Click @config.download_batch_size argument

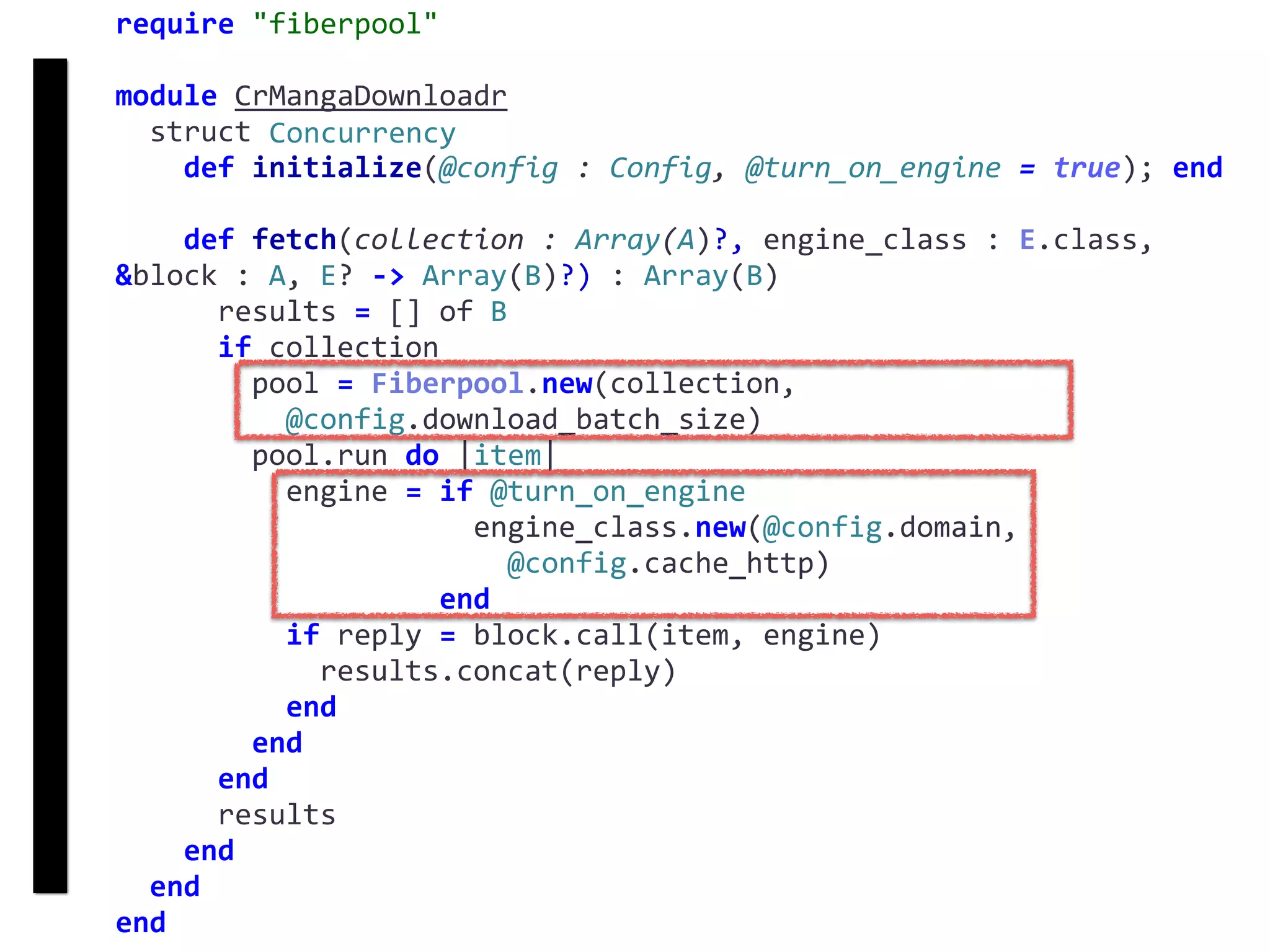click(523, 420)
